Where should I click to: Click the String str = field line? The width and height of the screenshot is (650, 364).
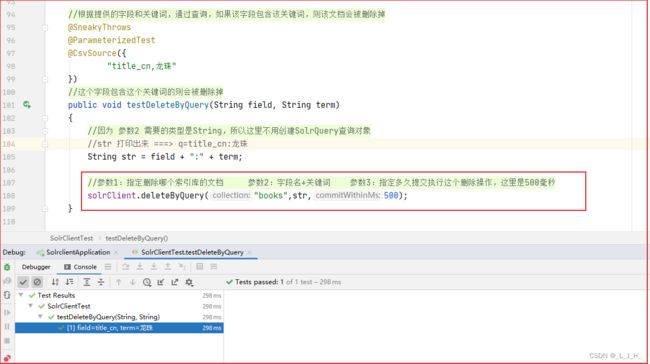(x=165, y=157)
